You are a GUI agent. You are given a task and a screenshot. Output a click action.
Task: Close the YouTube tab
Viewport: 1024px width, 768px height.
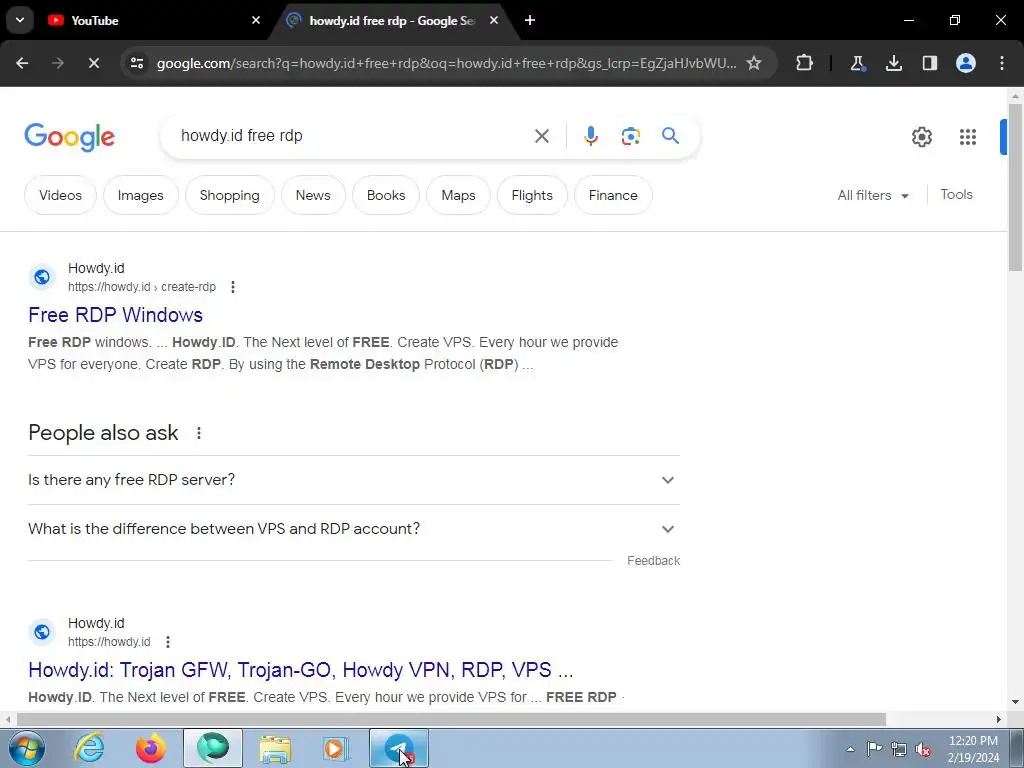pyautogui.click(x=255, y=20)
